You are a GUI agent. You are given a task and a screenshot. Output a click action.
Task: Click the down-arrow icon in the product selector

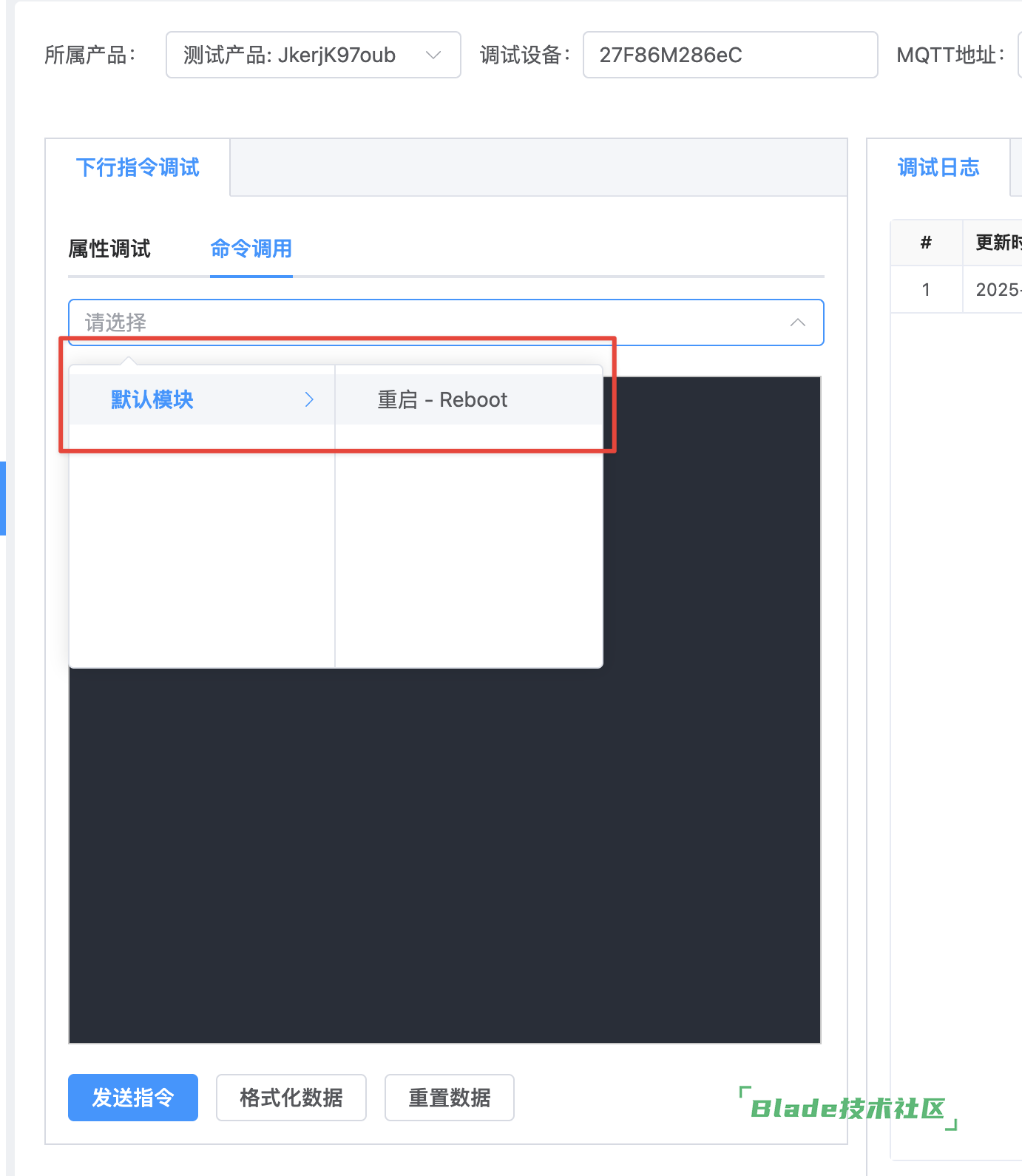[433, 55]
